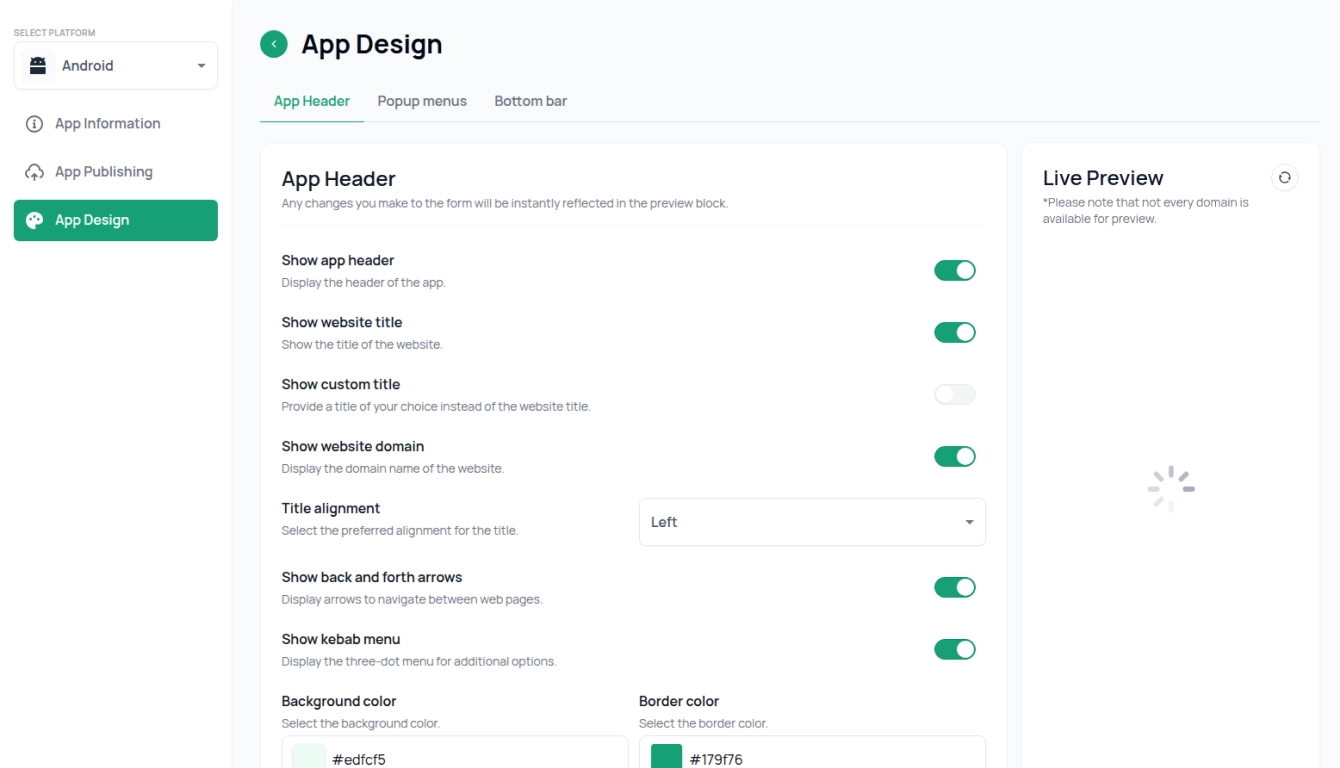Click the App Design palette icon
The height and width of the screenshot is (768, 1340).
click(x=34, y=220)
